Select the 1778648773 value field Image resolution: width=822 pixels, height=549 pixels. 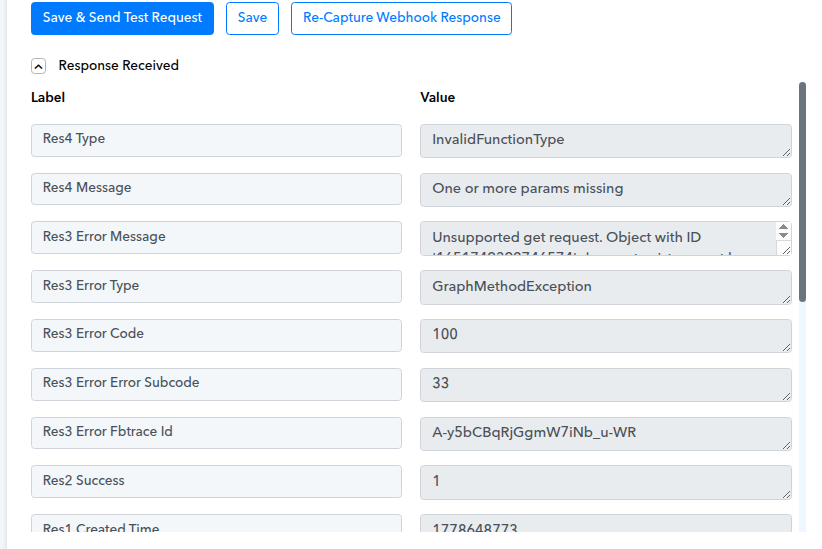[605, 523]
